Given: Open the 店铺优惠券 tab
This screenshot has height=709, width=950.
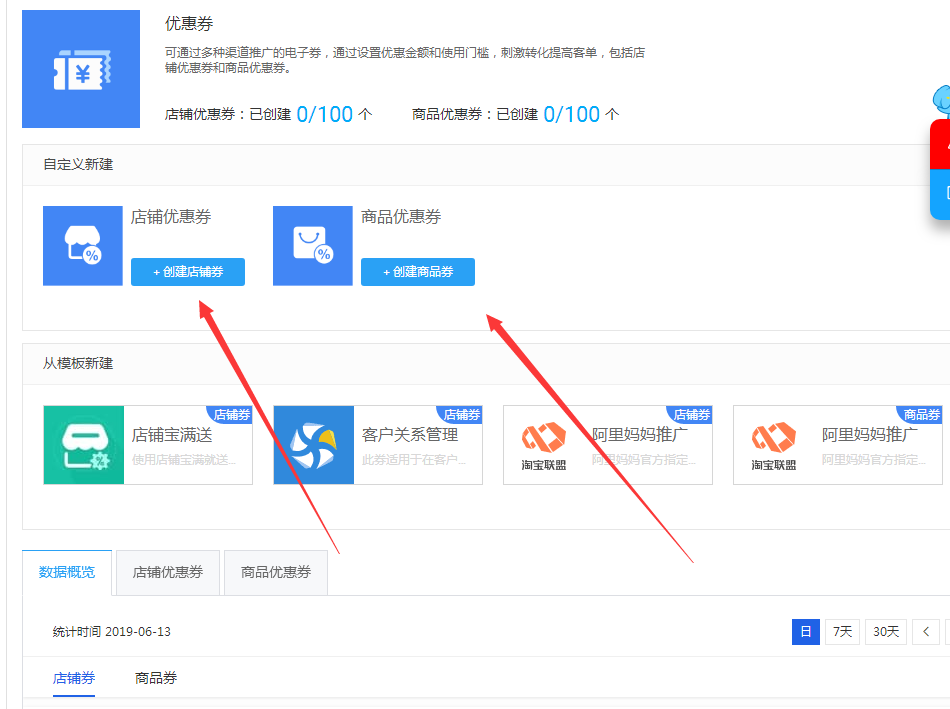Looking at the screenshot, I should (x=168, y=573).
